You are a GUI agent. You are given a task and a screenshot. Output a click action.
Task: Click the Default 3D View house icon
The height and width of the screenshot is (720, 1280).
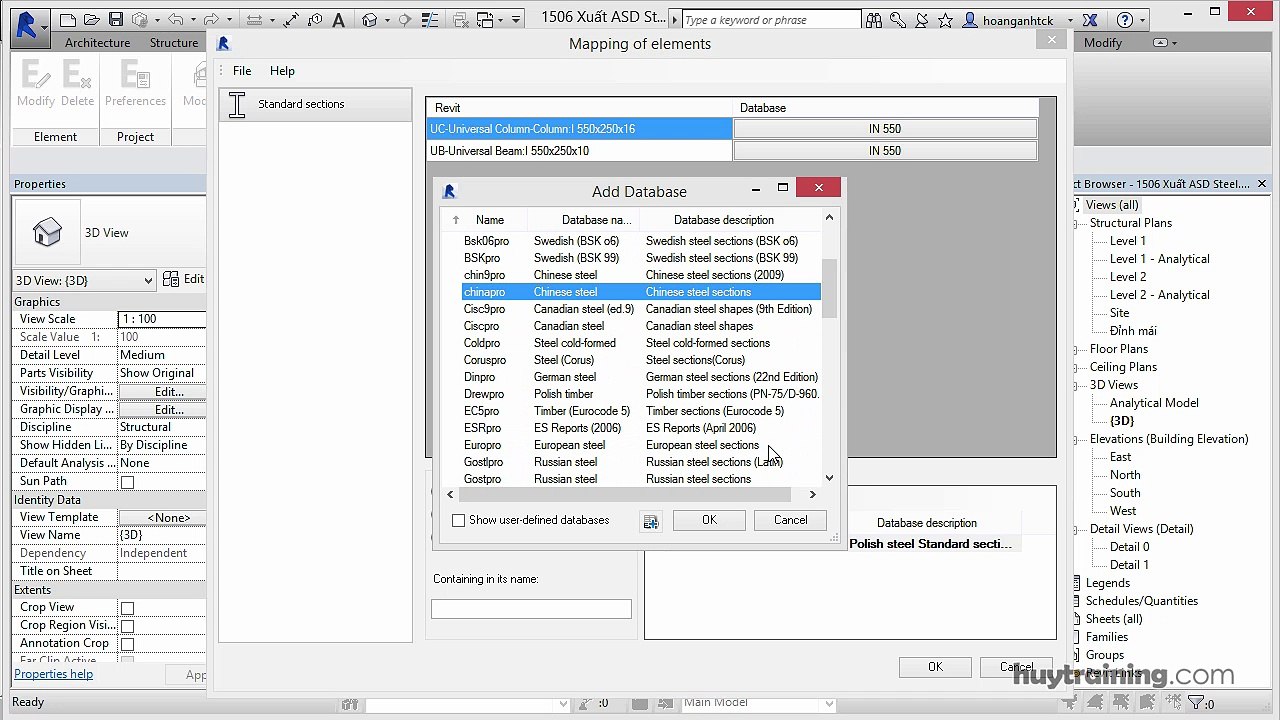pyautogui.click(x=369, y=20)
